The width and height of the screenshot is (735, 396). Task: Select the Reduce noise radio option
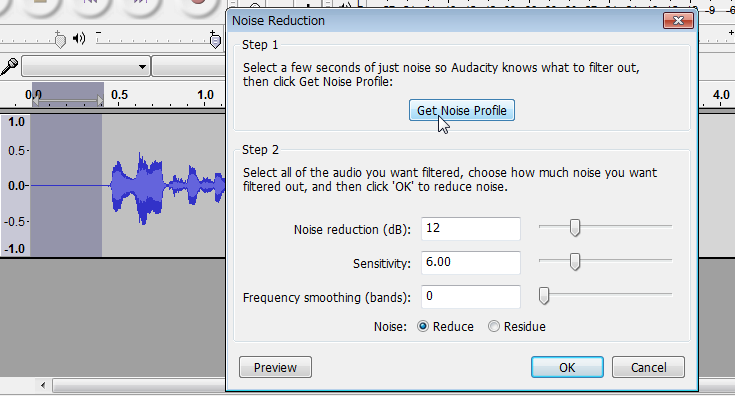tap(423, 326)
